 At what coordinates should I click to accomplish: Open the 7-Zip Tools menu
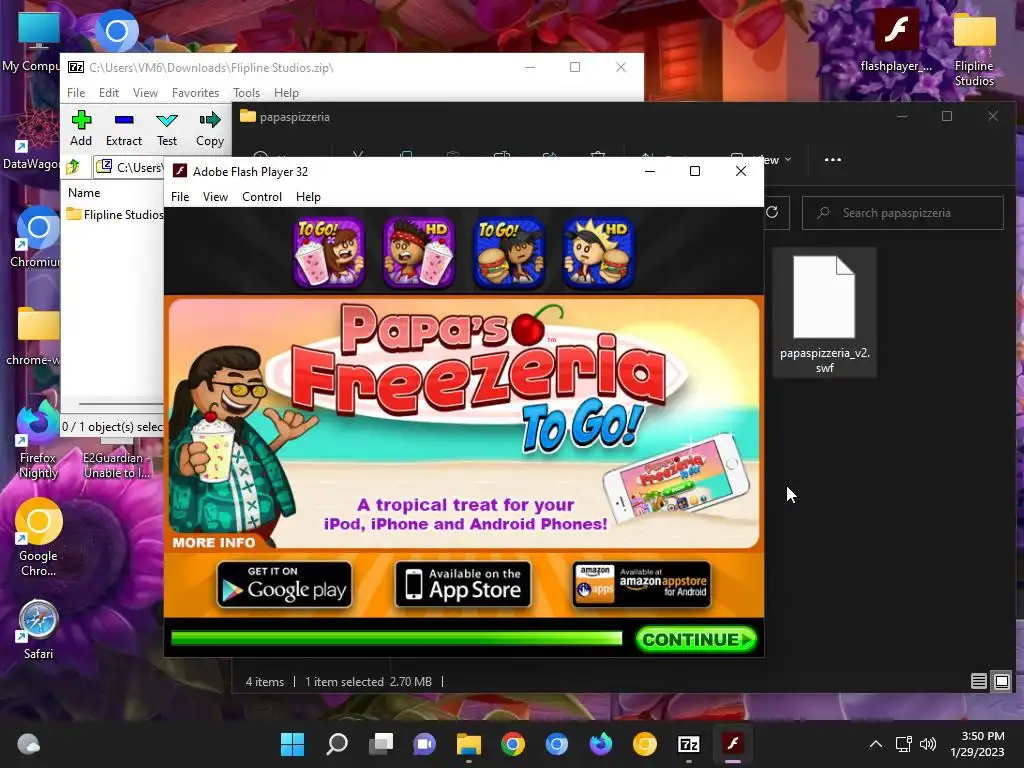tap(246, 93)
